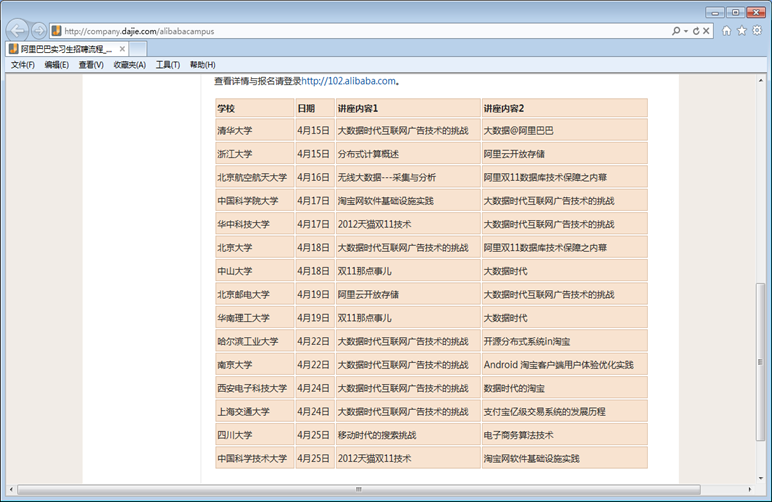772x502 pixels.
Task: Open the 工具(T) menu
Action: click(168, 64)
